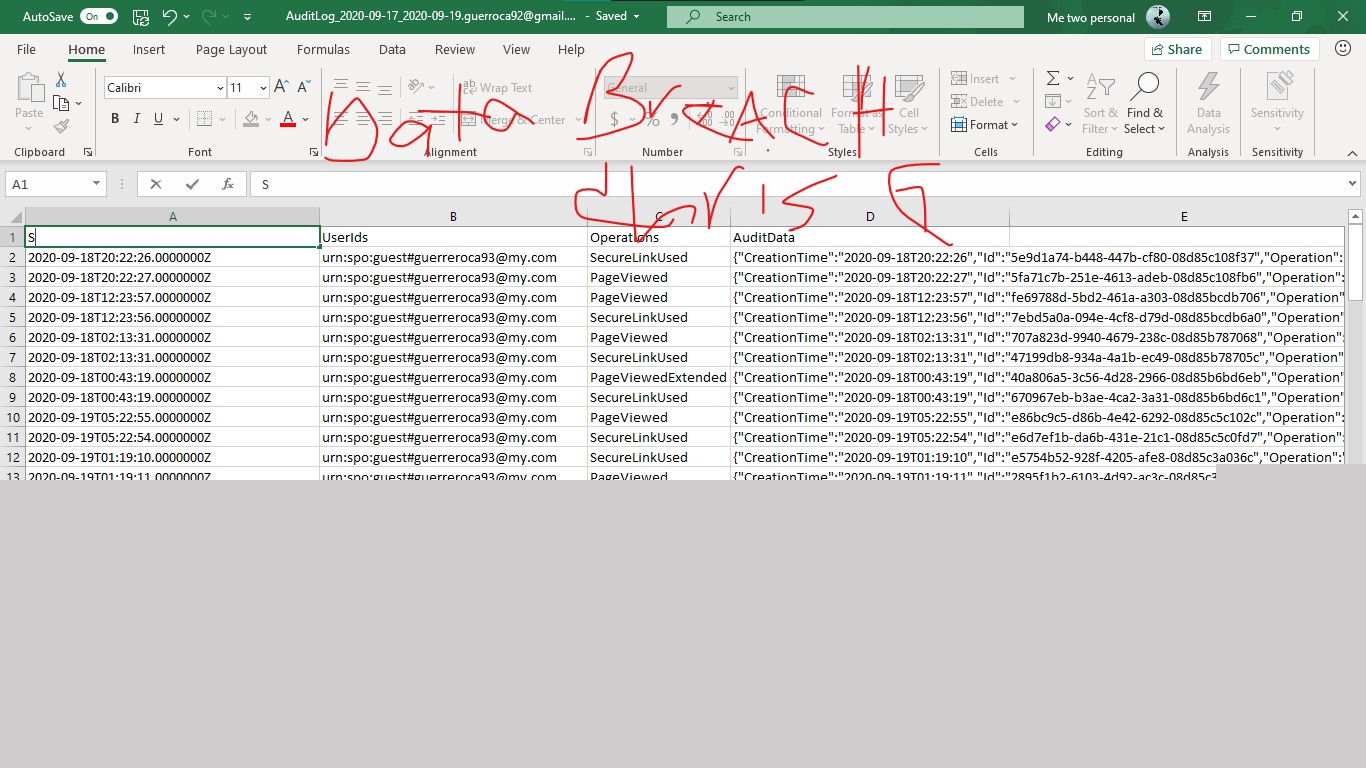Click the Share button

[x=1177, y=49]
